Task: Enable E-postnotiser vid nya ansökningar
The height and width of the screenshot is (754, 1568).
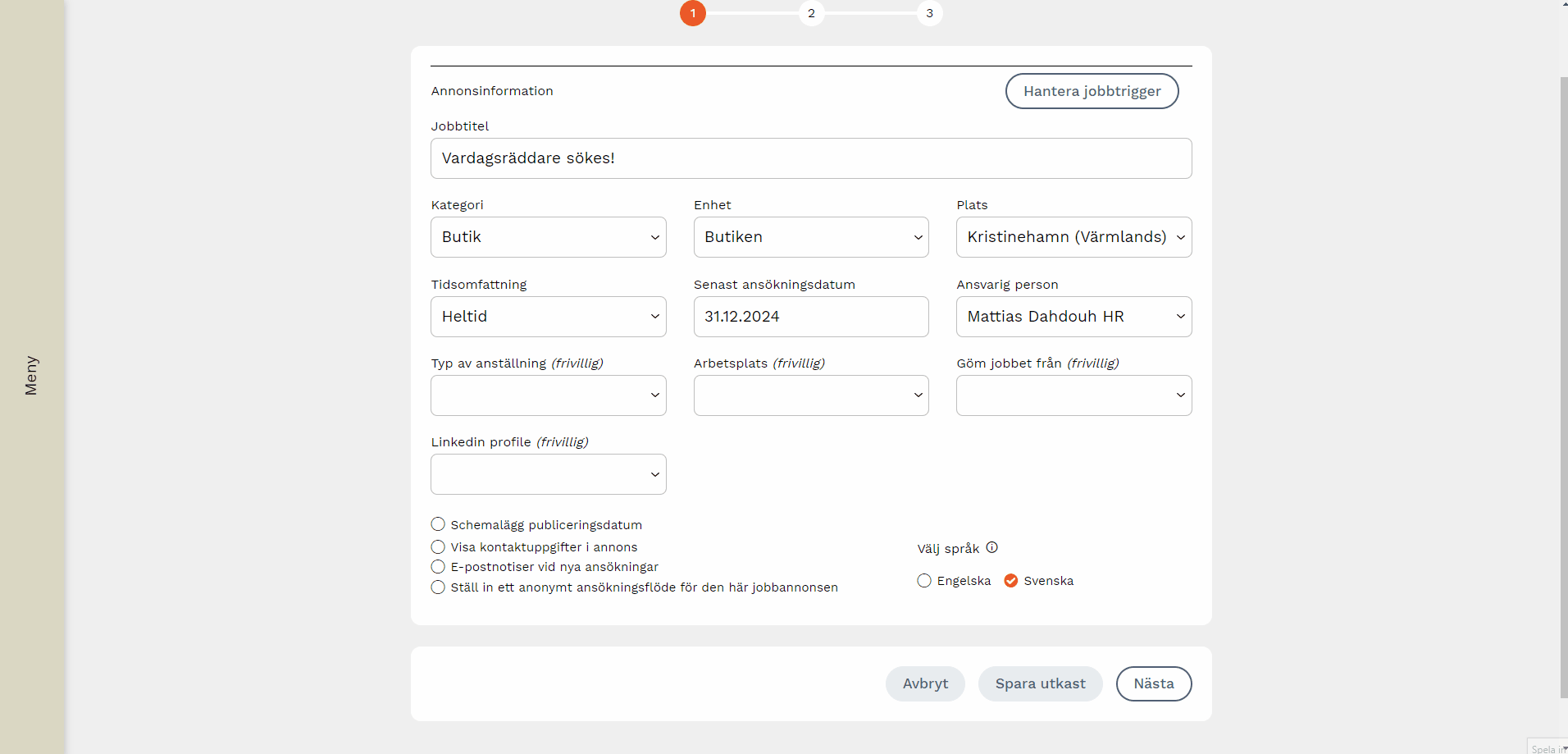Action: pyautogui.click(x=439, y=567)
